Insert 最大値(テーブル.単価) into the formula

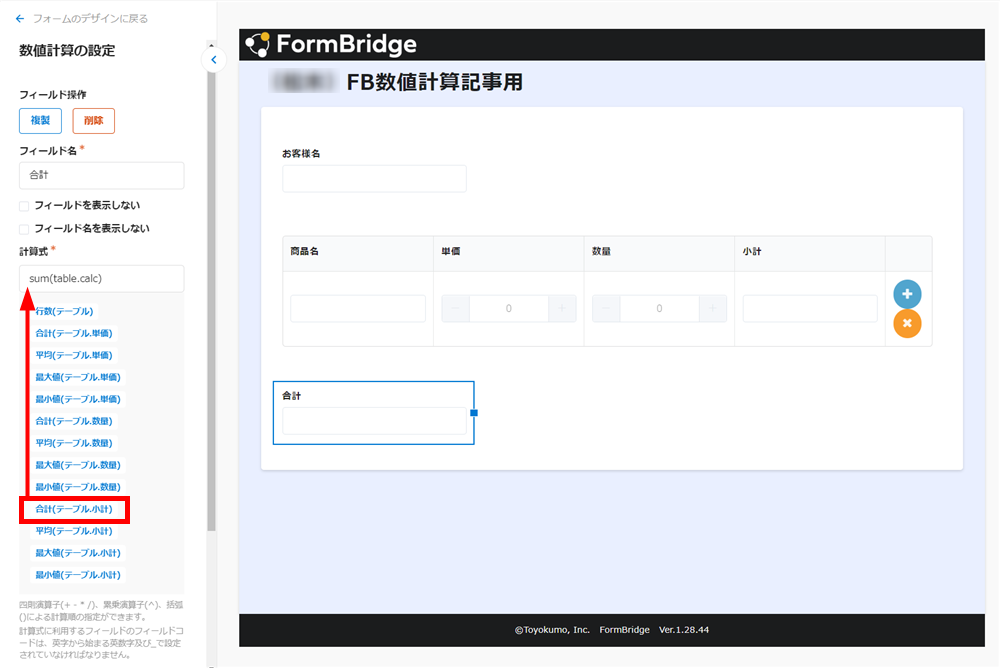78,377
